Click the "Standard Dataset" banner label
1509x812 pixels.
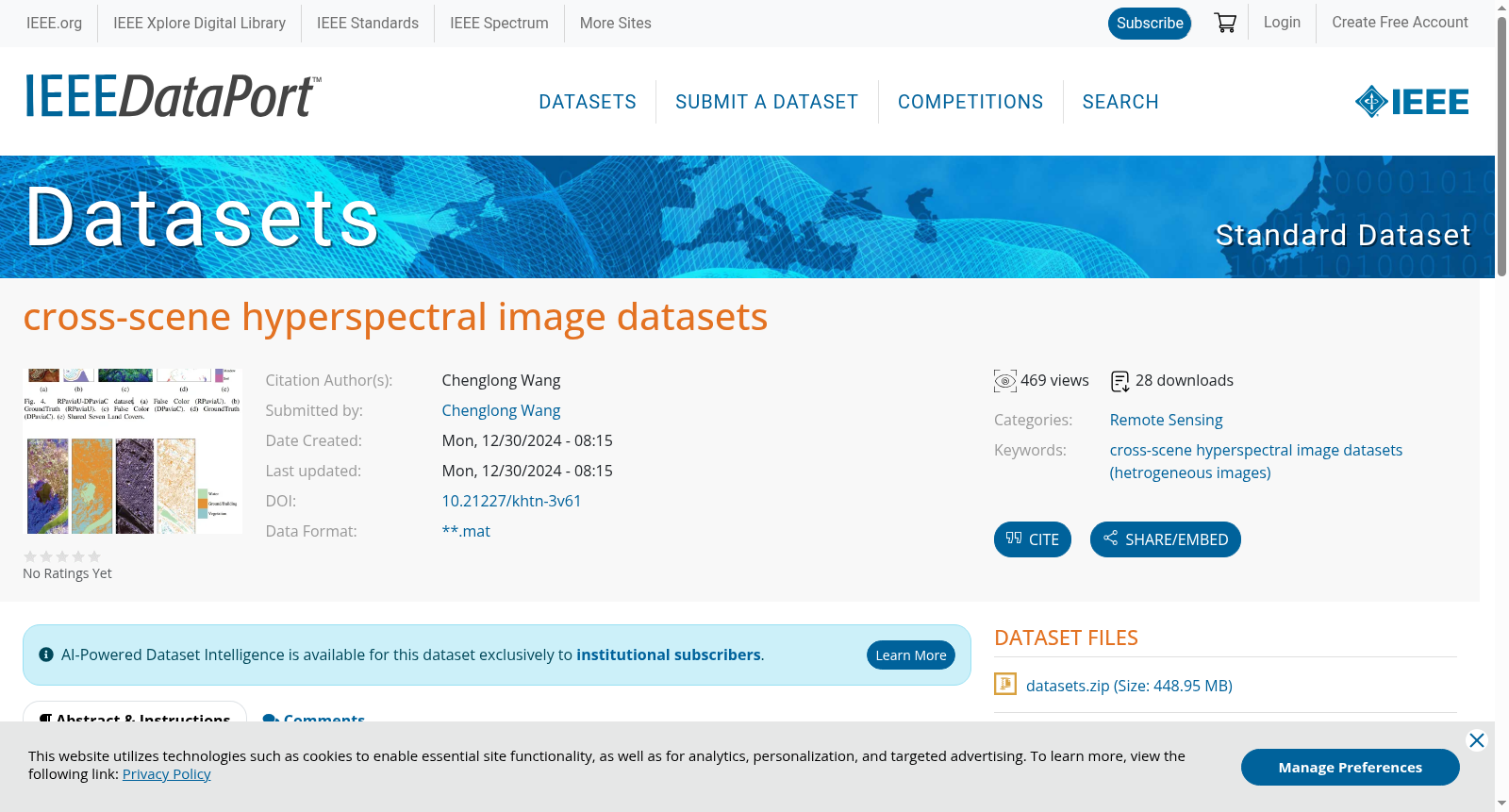[x=1343, y=235]
